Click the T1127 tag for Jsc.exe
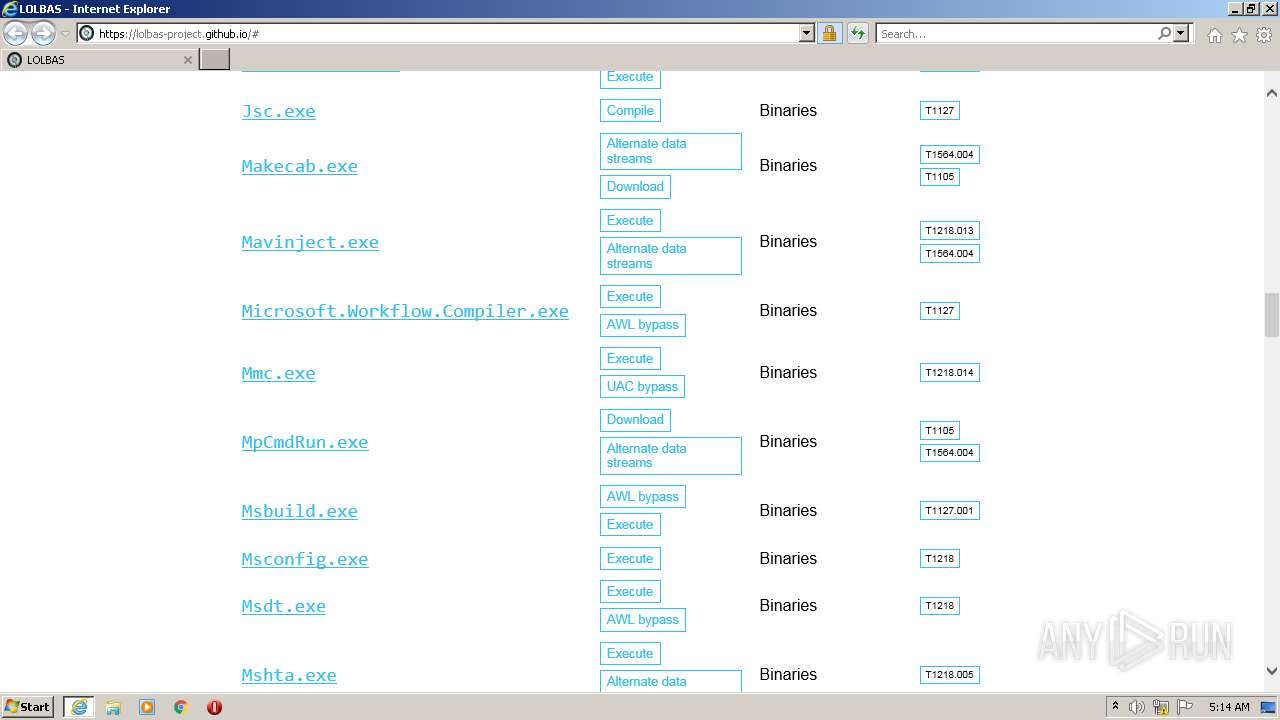The image size is (1280, 720). (940, 110)
